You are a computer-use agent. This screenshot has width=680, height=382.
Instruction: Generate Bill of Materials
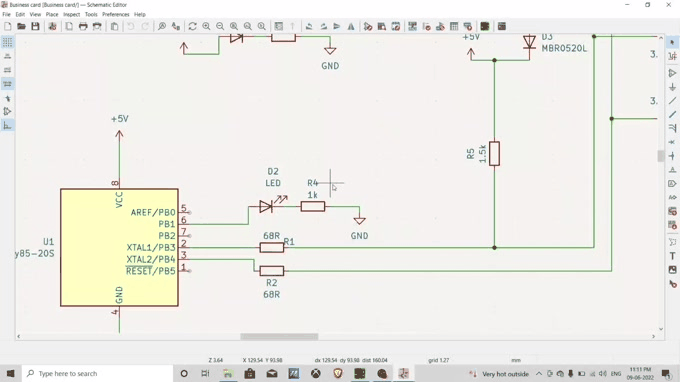pos(468,26)
